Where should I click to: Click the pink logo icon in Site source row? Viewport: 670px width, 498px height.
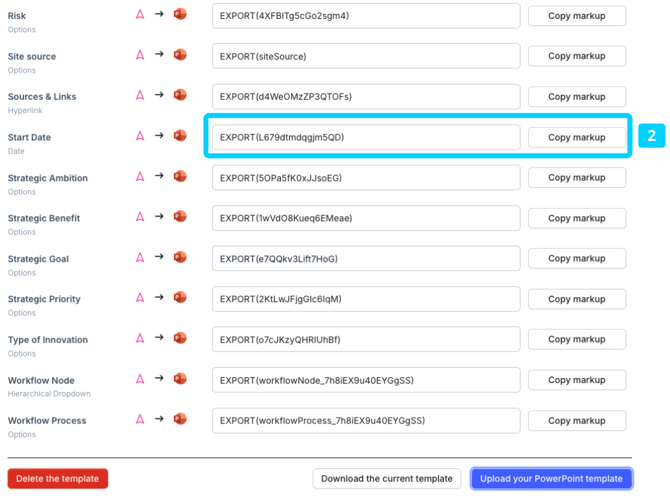tap(140, 55)
